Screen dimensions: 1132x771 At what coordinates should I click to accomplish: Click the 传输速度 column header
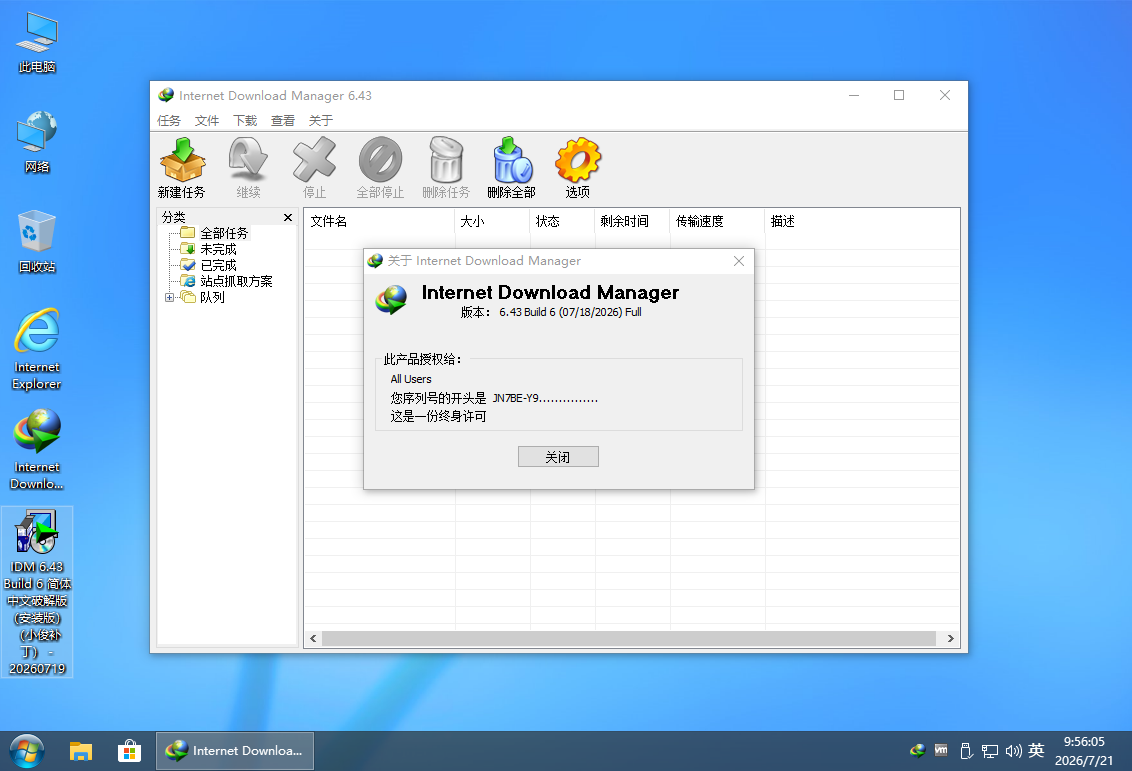(717, 221)
